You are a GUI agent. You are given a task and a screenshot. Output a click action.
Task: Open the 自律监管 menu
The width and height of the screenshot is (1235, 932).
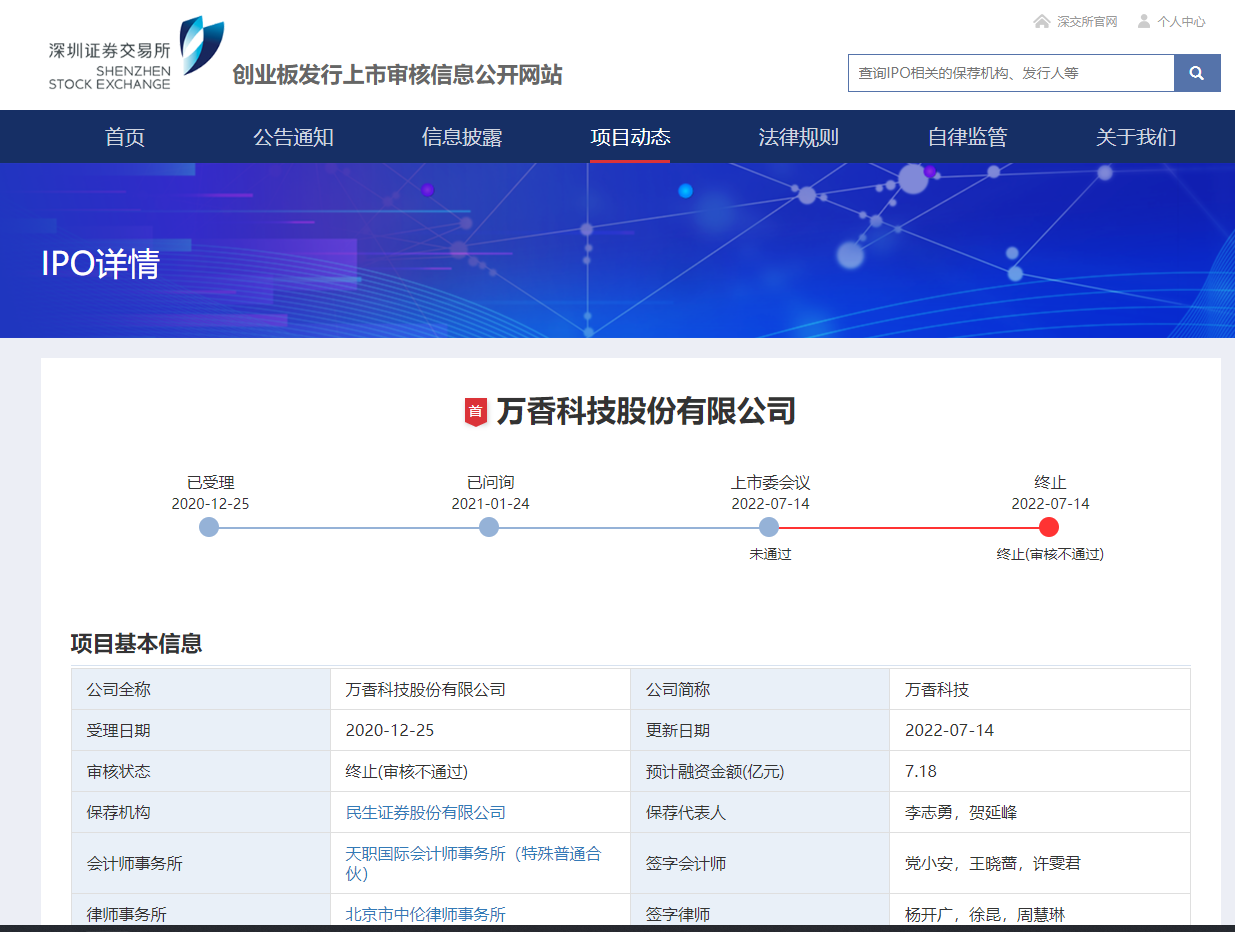click(x=967, y=137)
